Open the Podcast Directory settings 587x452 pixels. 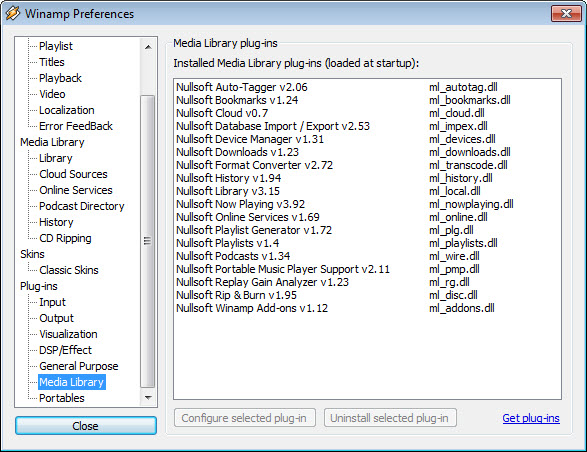click(82, 206)
